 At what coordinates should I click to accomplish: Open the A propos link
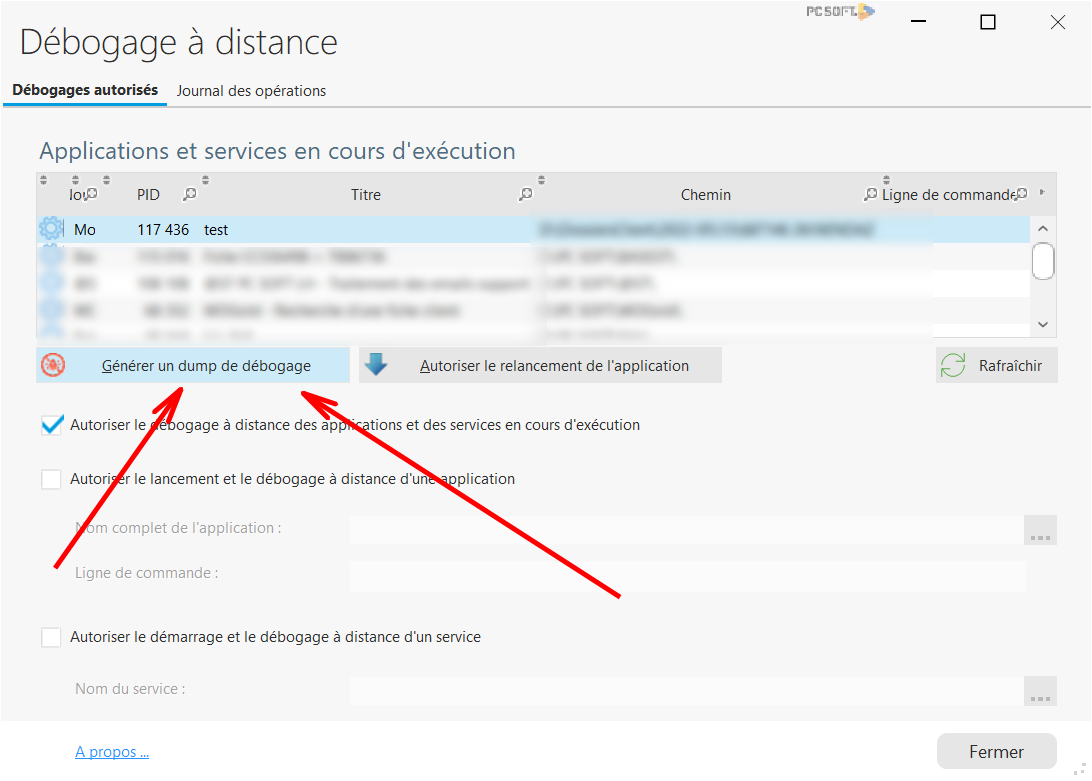112,752
